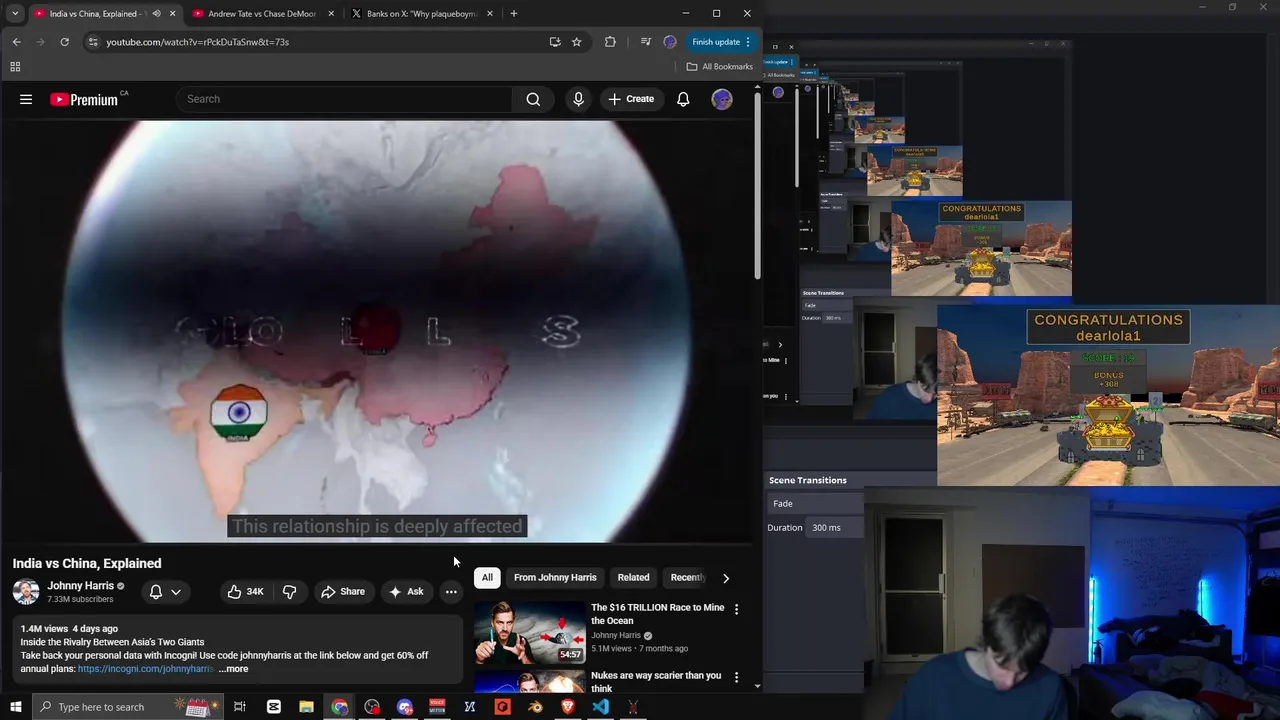Dislike the India vs China video

coord(289,591)
